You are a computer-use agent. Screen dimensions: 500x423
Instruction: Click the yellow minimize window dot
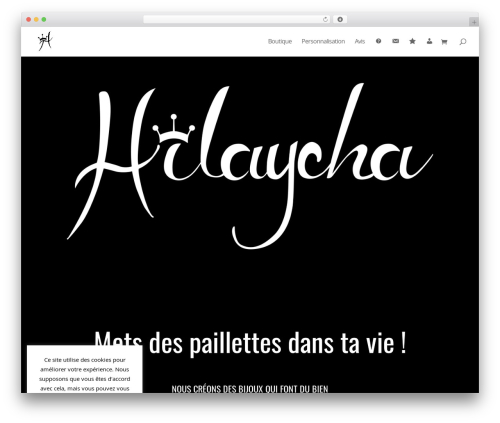[x=36, y=20]
